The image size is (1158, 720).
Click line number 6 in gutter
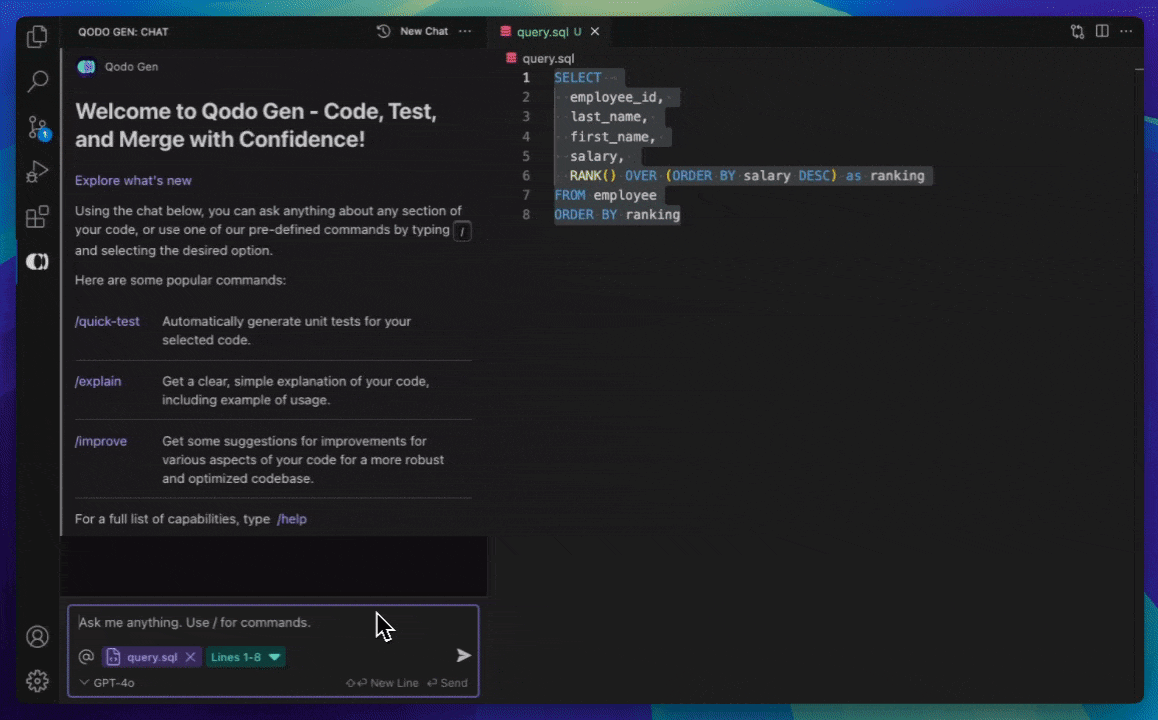point(526,176)
